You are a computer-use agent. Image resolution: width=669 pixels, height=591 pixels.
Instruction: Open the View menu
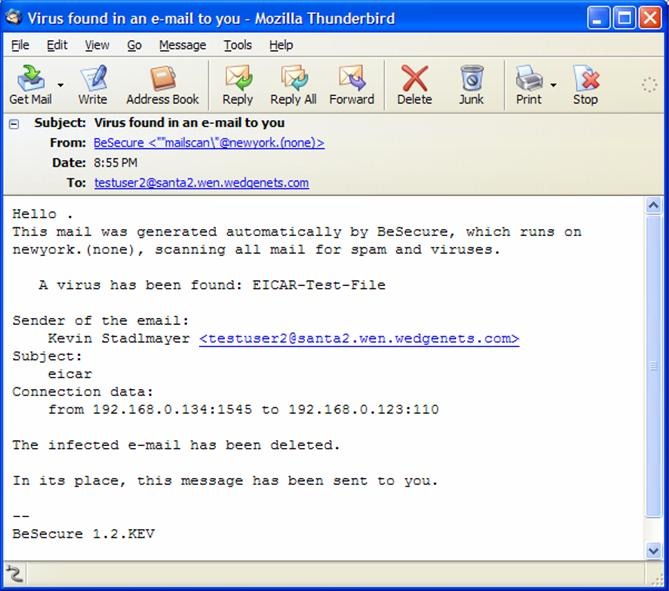[x=97, y=45]
